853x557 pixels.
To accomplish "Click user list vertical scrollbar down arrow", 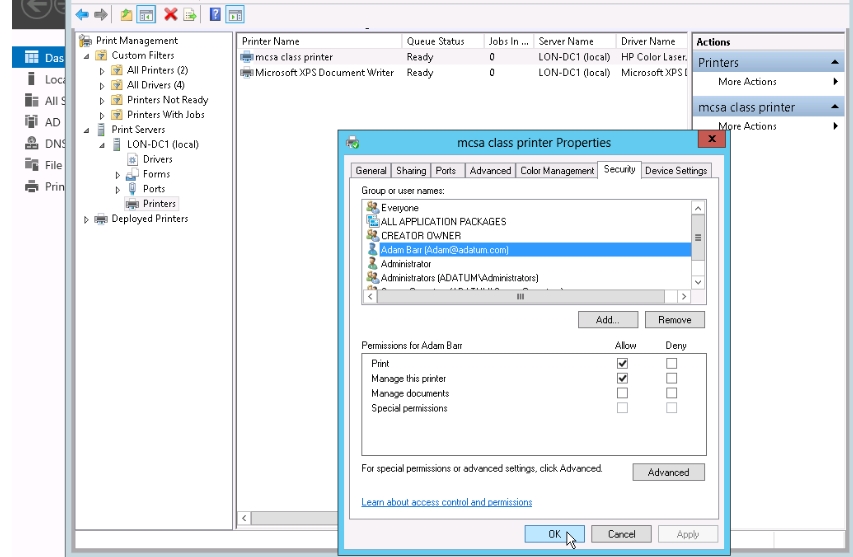I will [698, 282].
